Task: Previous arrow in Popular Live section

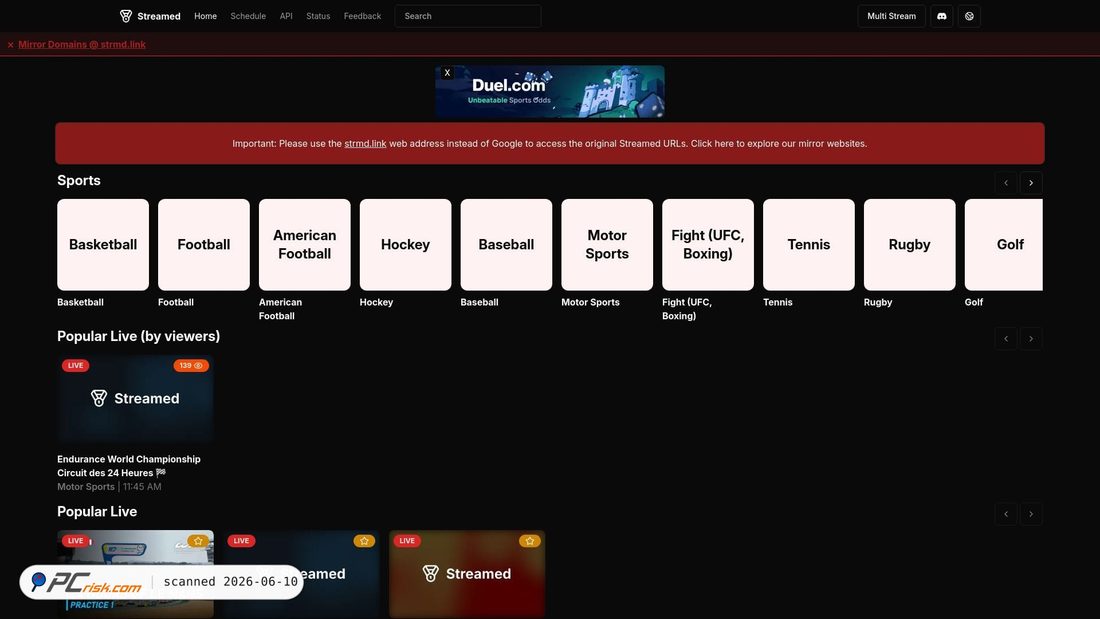Action: point(1006,514)
